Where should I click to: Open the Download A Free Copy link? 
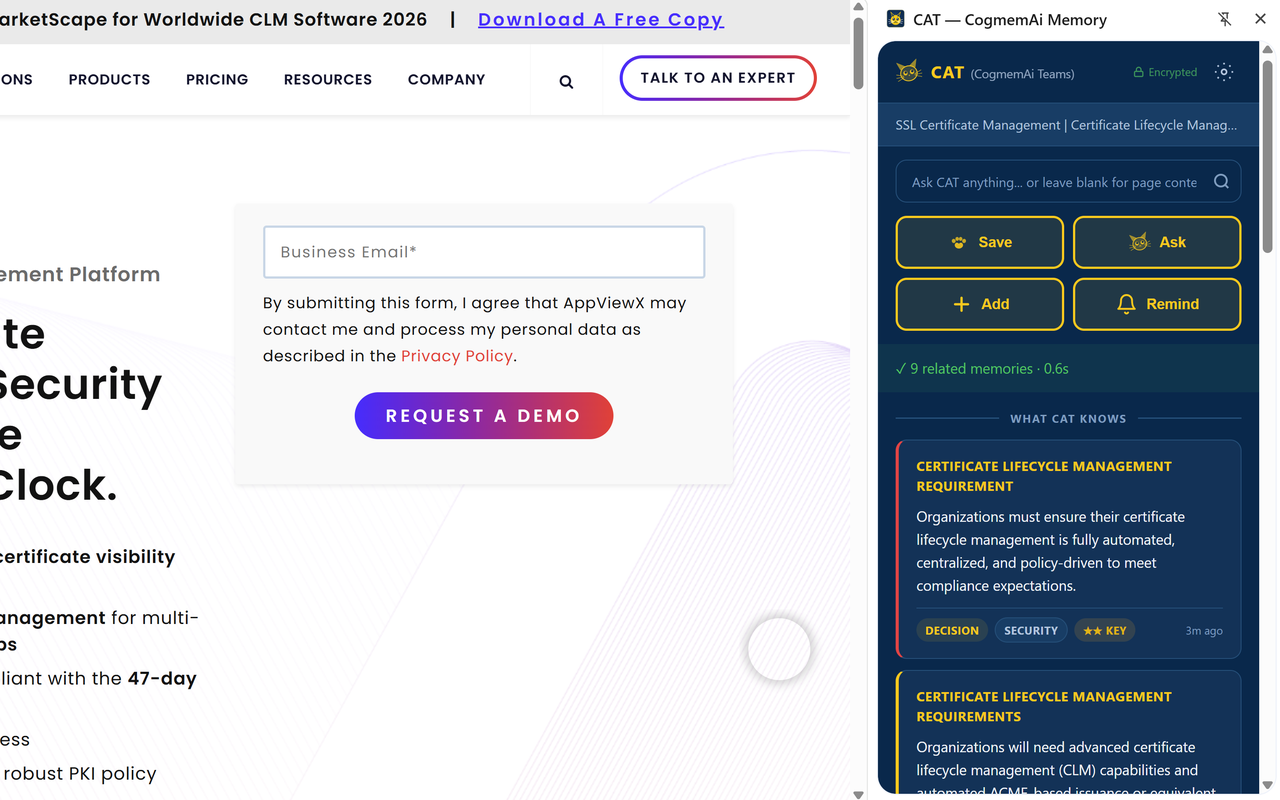(x=601, y=19)
